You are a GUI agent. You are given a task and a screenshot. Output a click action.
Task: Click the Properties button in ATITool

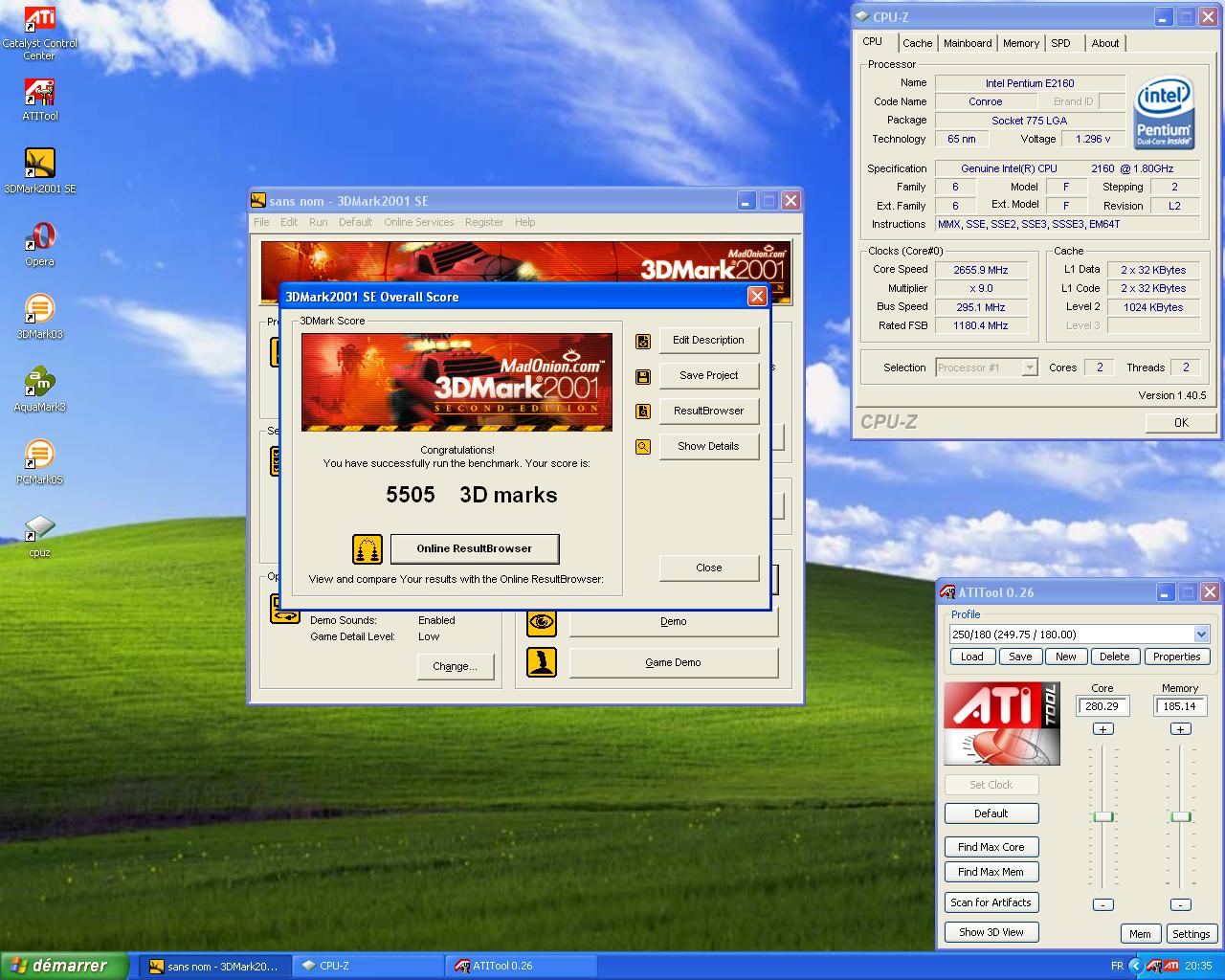[x=1177, y=657]
